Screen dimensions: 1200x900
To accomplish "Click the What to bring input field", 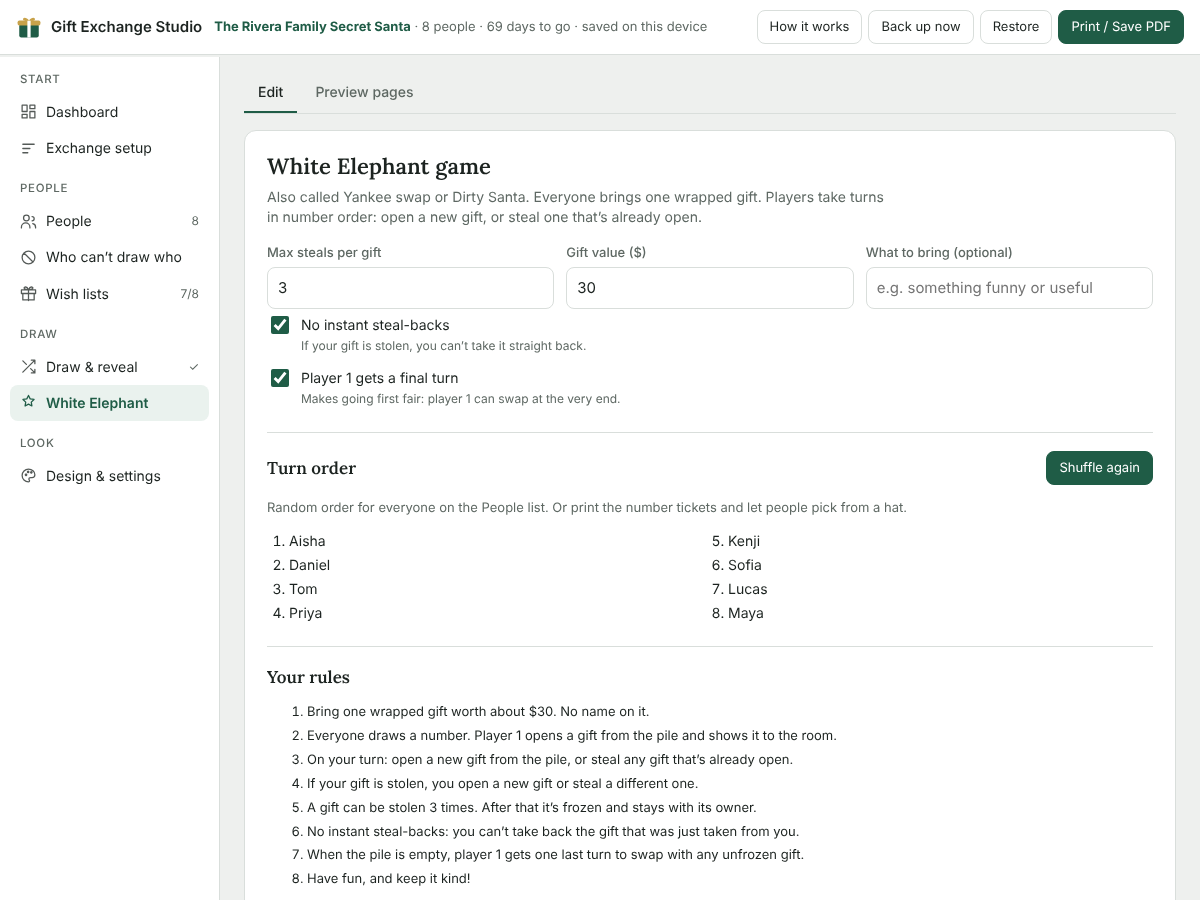I will click(1009, 288).
